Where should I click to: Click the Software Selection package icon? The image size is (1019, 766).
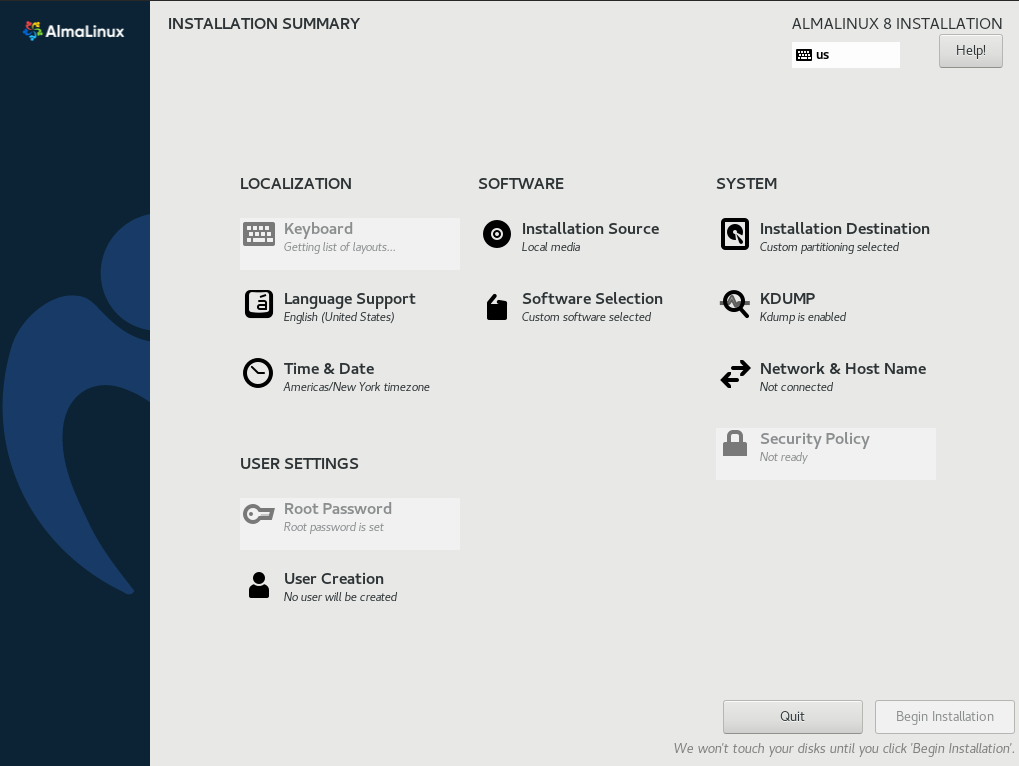(497, 307)
